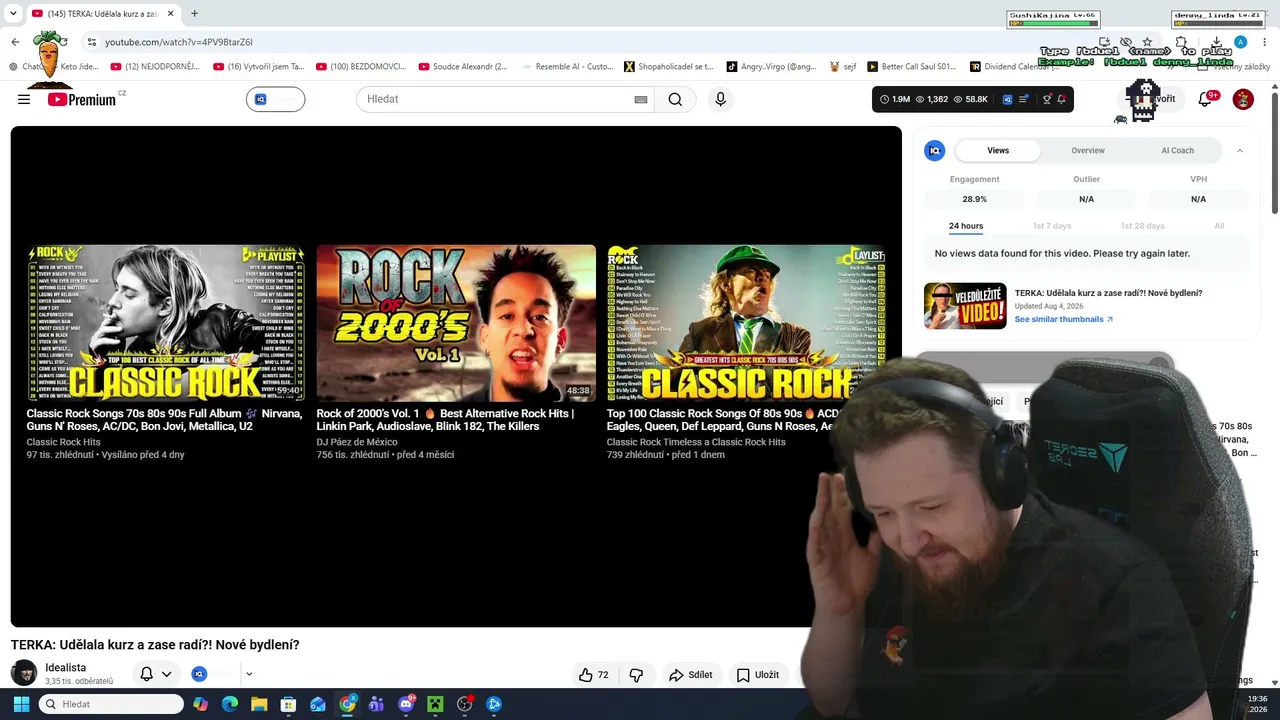The width and height of the screenshot is (1280, 720).
Task: Open the Minecraft creeper taskbar icon
Action: (435, 704)
